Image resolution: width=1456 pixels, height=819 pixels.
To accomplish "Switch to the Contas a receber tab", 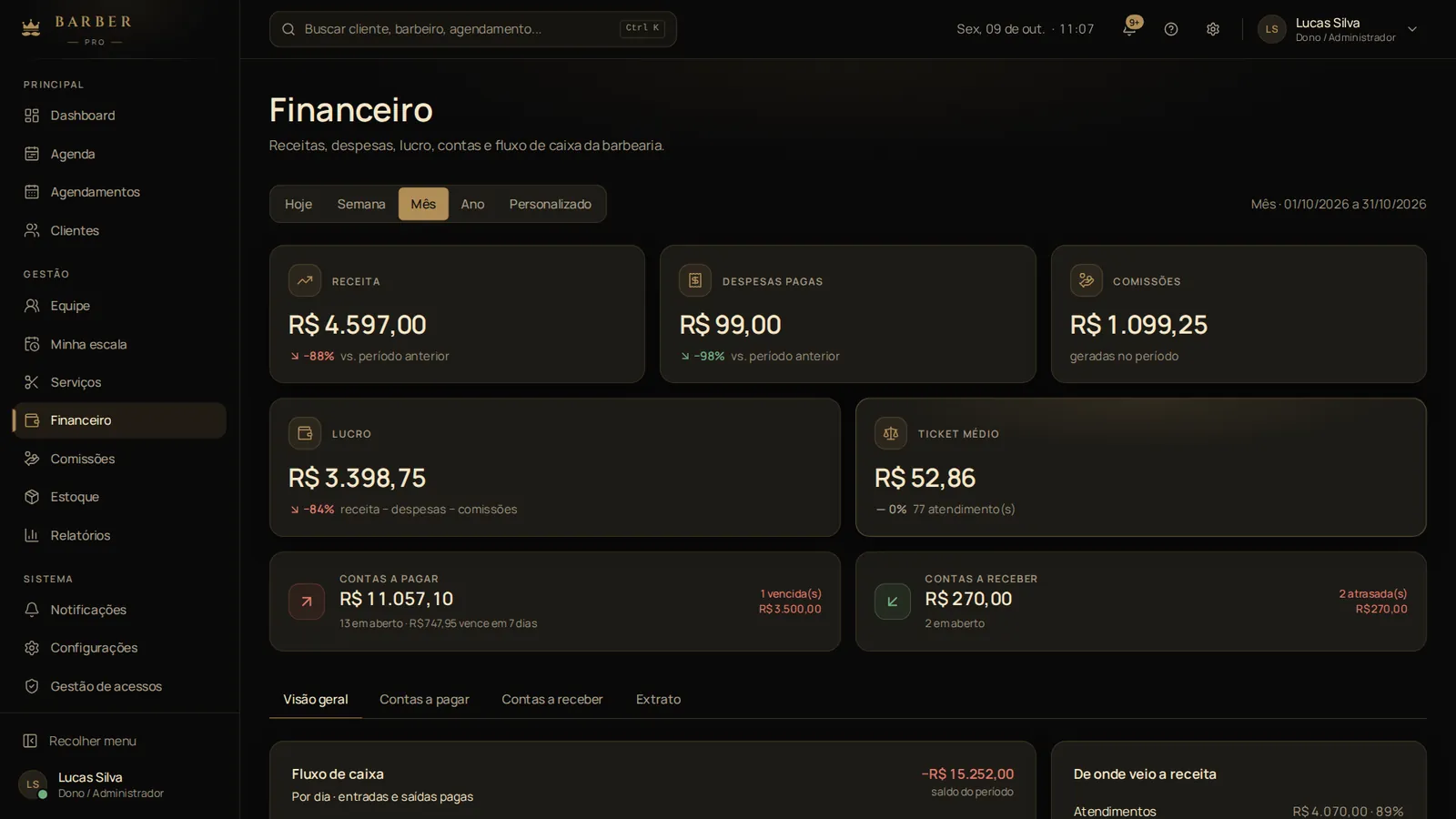I will (552, 699).
